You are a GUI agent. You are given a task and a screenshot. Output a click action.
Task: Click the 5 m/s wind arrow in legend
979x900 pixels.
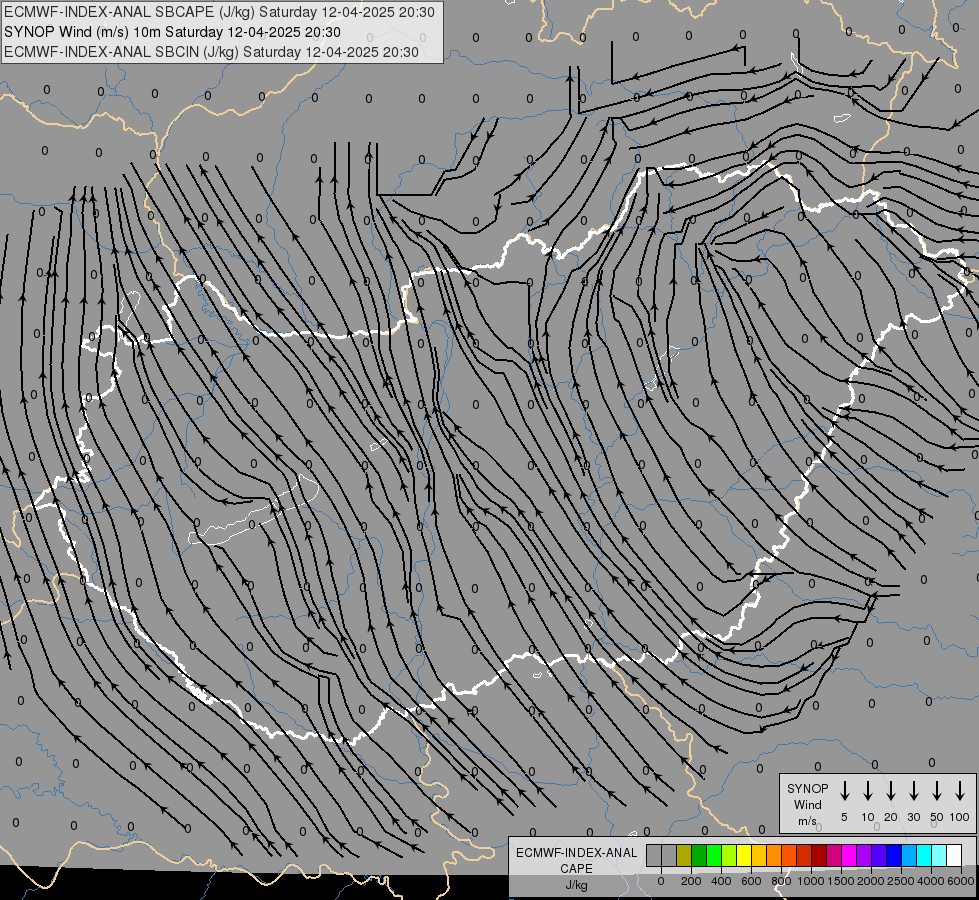(844, 791)
